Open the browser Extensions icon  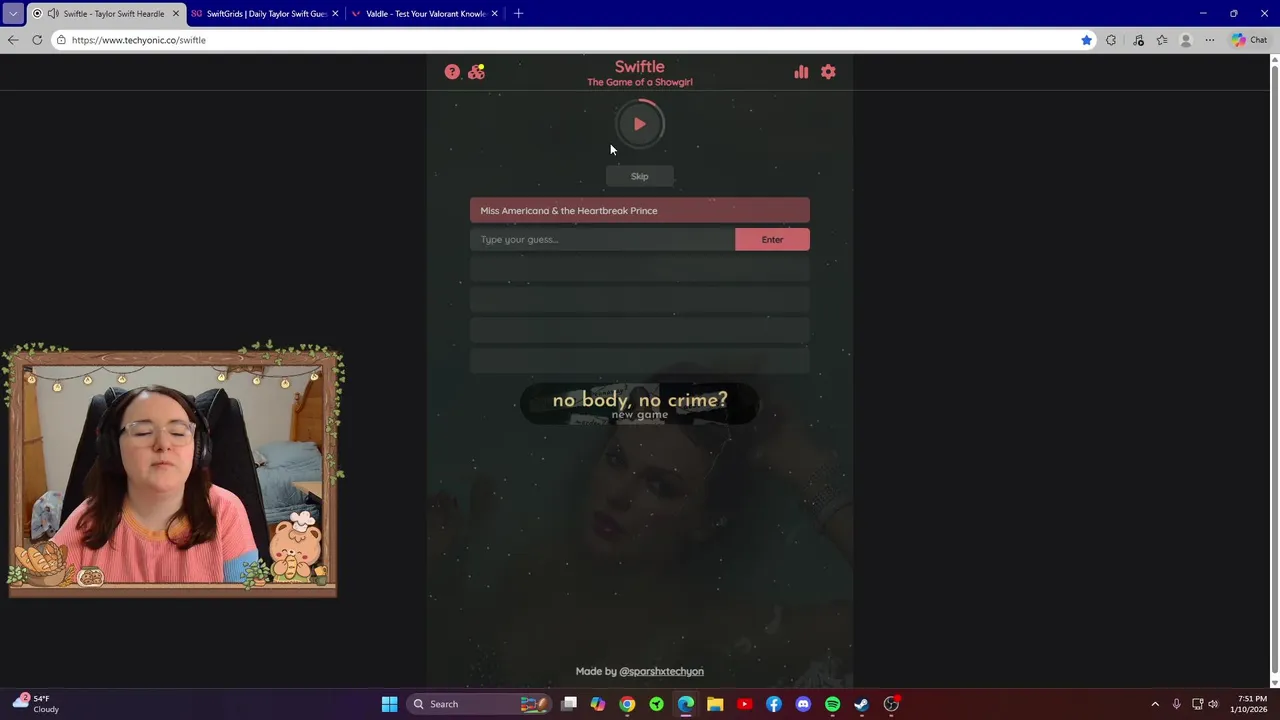tap(1111, 40)
